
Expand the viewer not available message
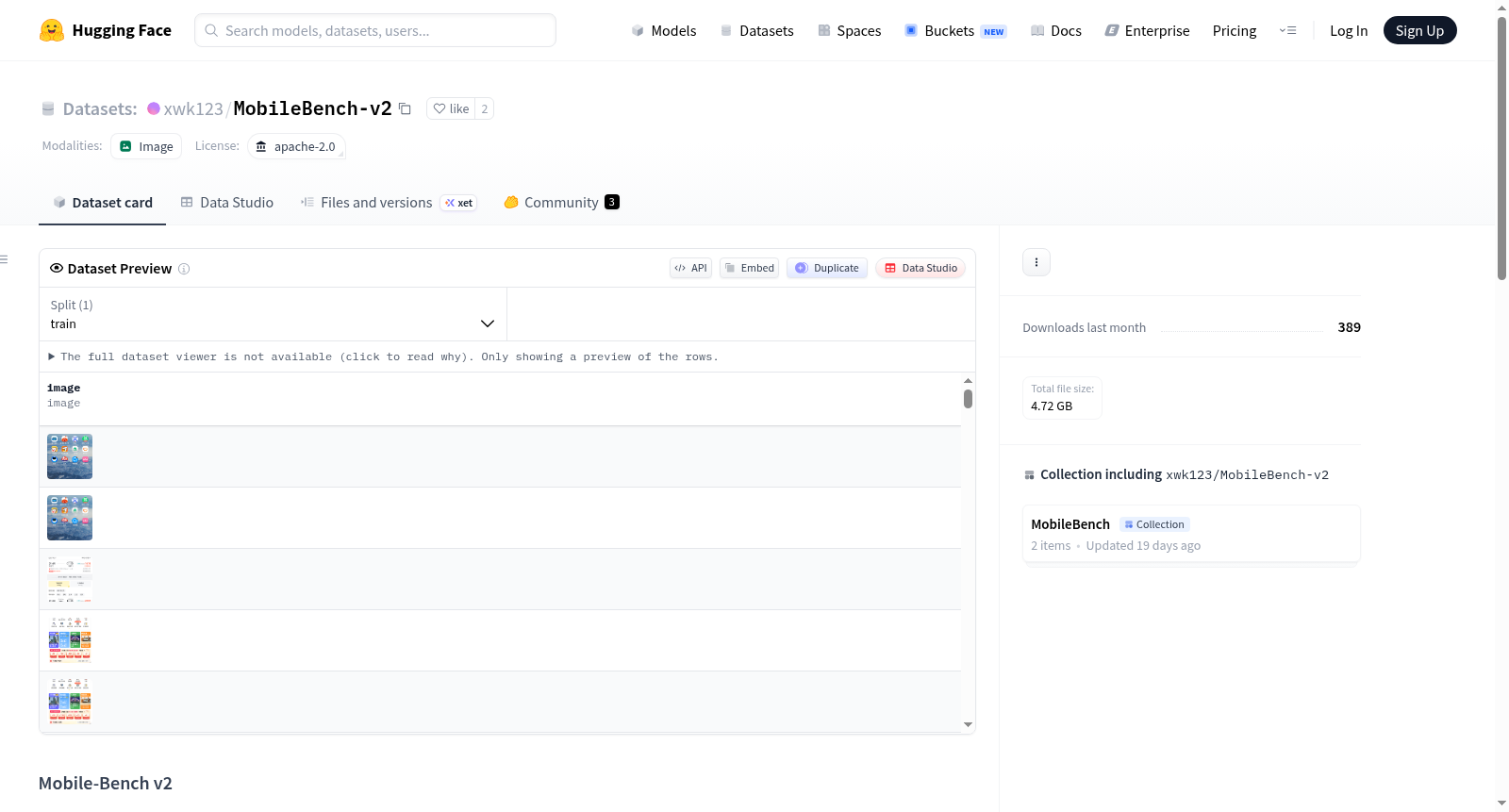pos(383,356)
